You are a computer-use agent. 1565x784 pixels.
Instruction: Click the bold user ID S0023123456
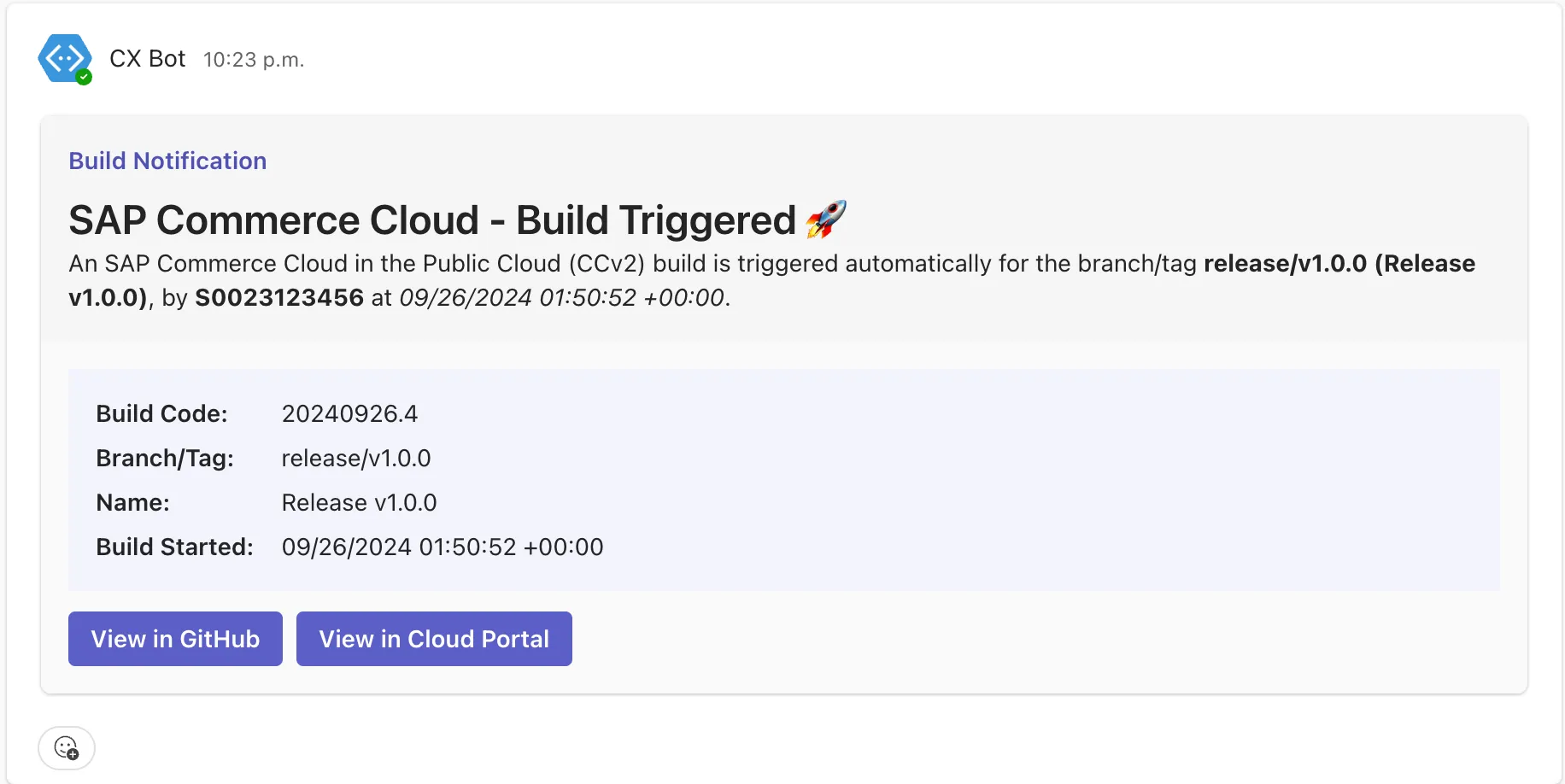tap(279, 297)
